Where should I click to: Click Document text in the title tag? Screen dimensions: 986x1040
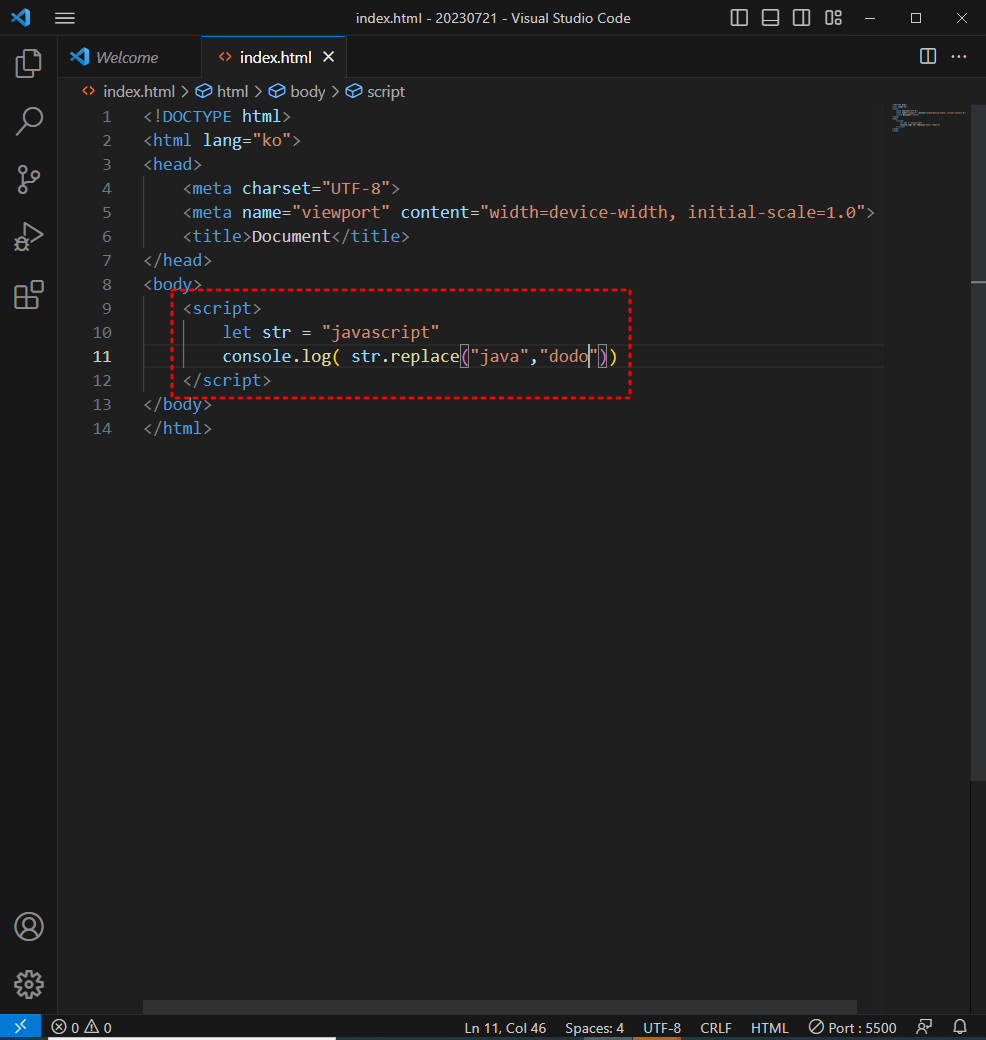[290, 236]
